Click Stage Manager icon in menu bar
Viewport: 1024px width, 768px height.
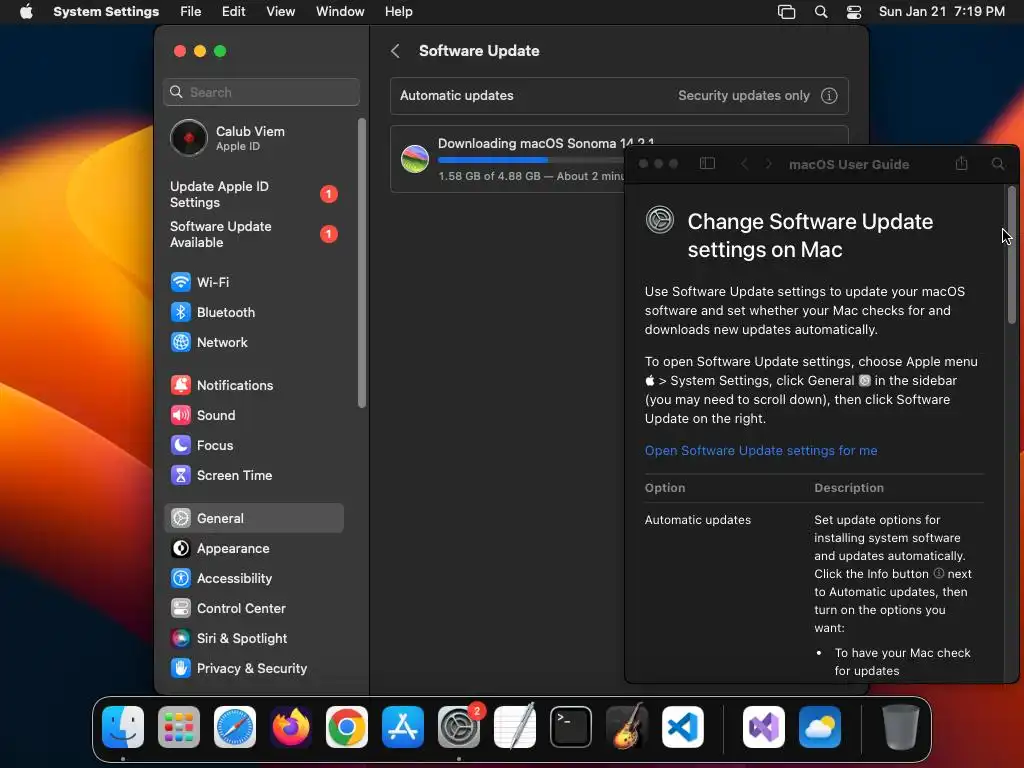(x=786, y=12)
